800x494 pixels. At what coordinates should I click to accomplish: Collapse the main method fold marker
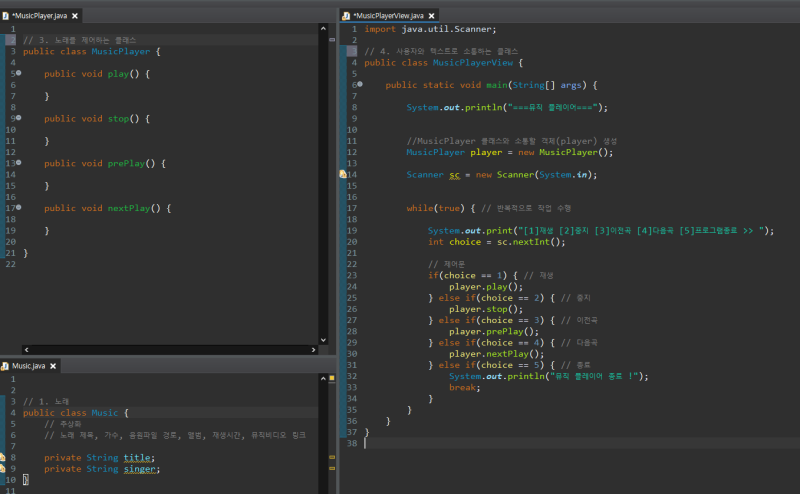click(x=359, y=85)
